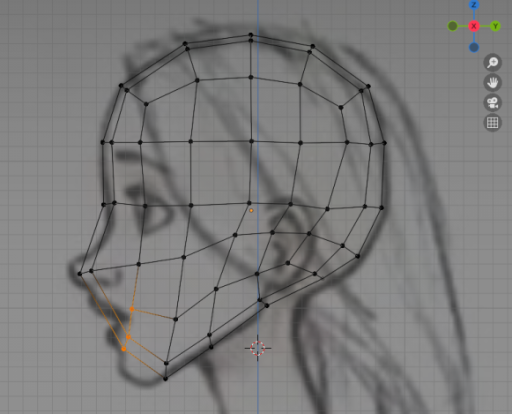Click the 3D cursor crosshair
Image resolution: width=512 pixels, height=414 pixels.
257,348
